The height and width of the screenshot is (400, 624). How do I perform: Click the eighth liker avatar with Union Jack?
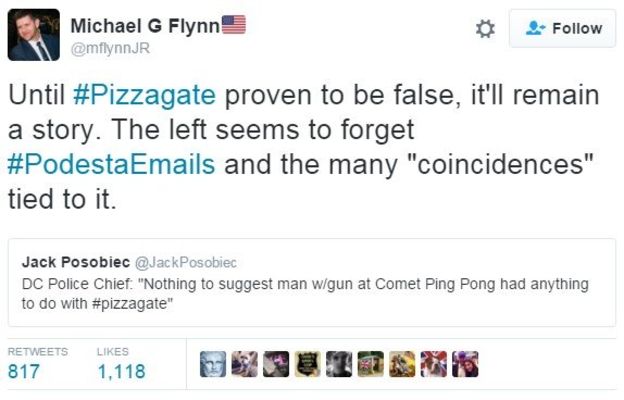pyautogui.click(x=434, y=365)
